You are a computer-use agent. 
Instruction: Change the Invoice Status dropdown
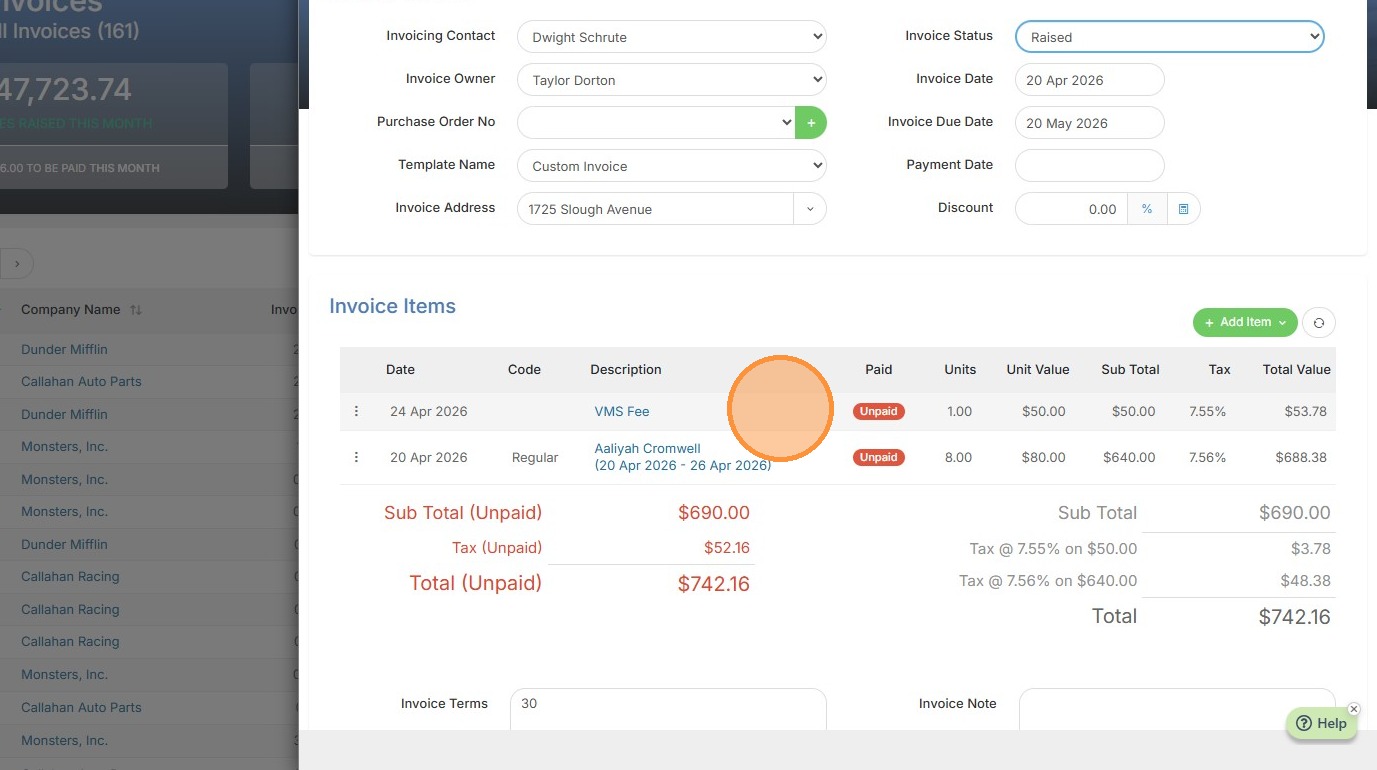pyautogui.click(x=1169, y=37)
